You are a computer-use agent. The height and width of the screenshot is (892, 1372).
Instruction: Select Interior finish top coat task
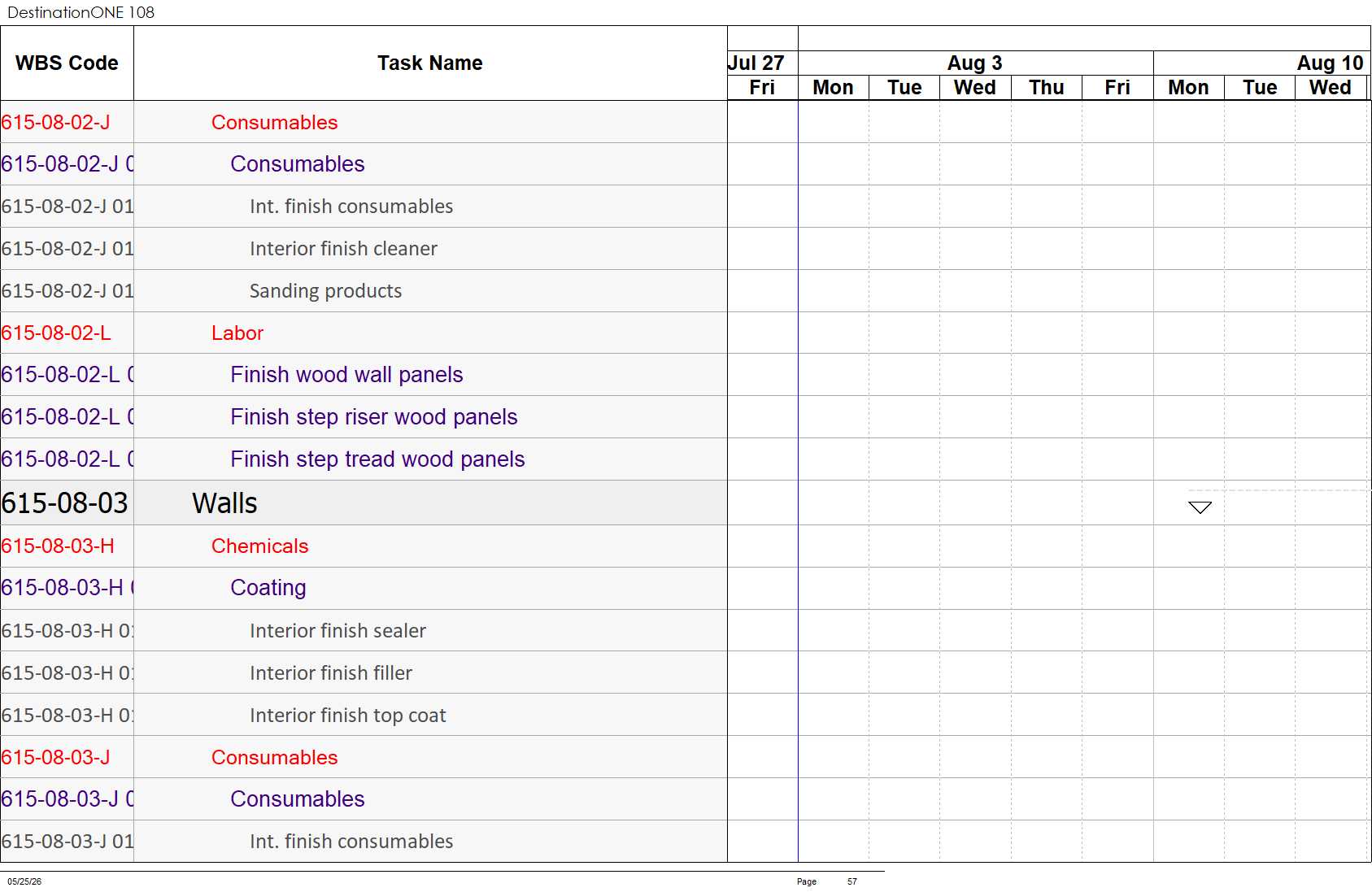tap(348, 716)
